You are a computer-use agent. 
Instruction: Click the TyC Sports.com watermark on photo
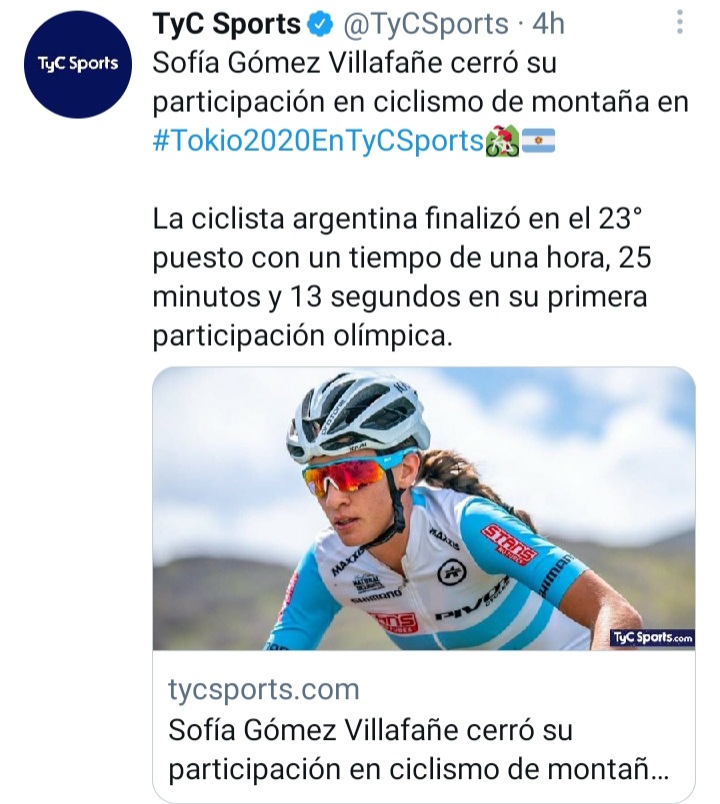[652, 637]
